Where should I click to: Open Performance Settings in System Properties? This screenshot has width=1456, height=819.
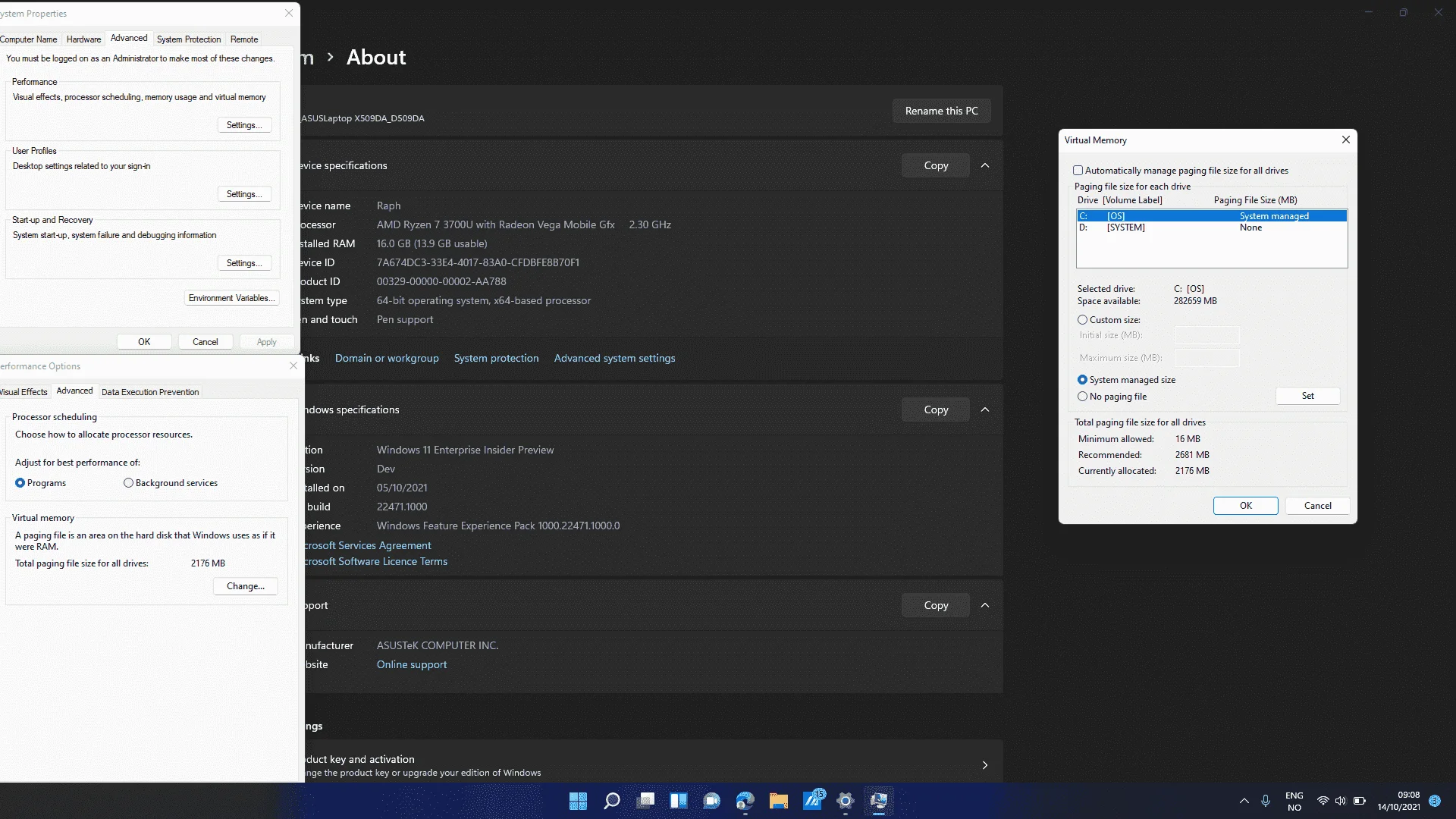pos(244,125)
